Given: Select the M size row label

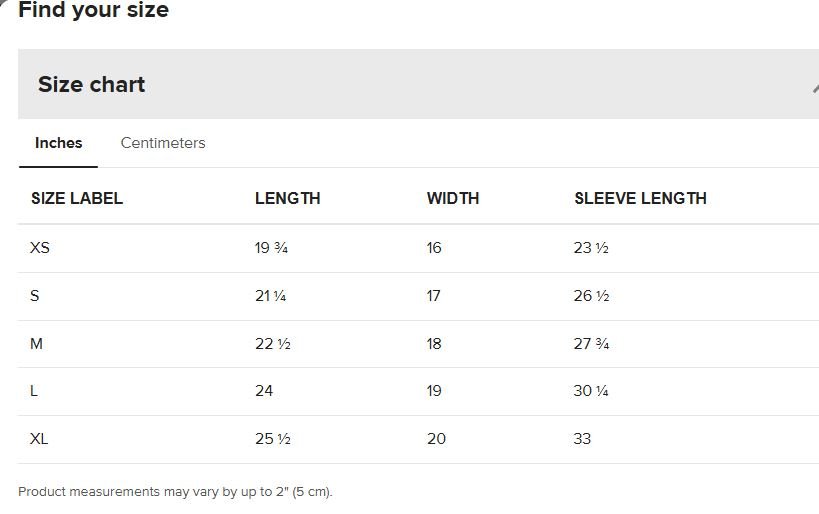Looking at the screenshot, I should pyautogui.click(x=37, y=344).
